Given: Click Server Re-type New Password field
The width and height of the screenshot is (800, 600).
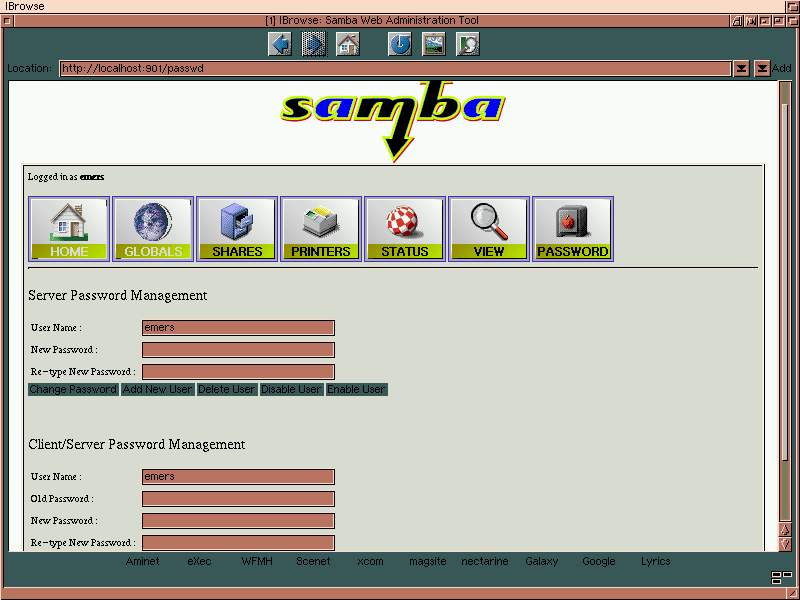Looking at the screenshot, I should coord(238,371).
